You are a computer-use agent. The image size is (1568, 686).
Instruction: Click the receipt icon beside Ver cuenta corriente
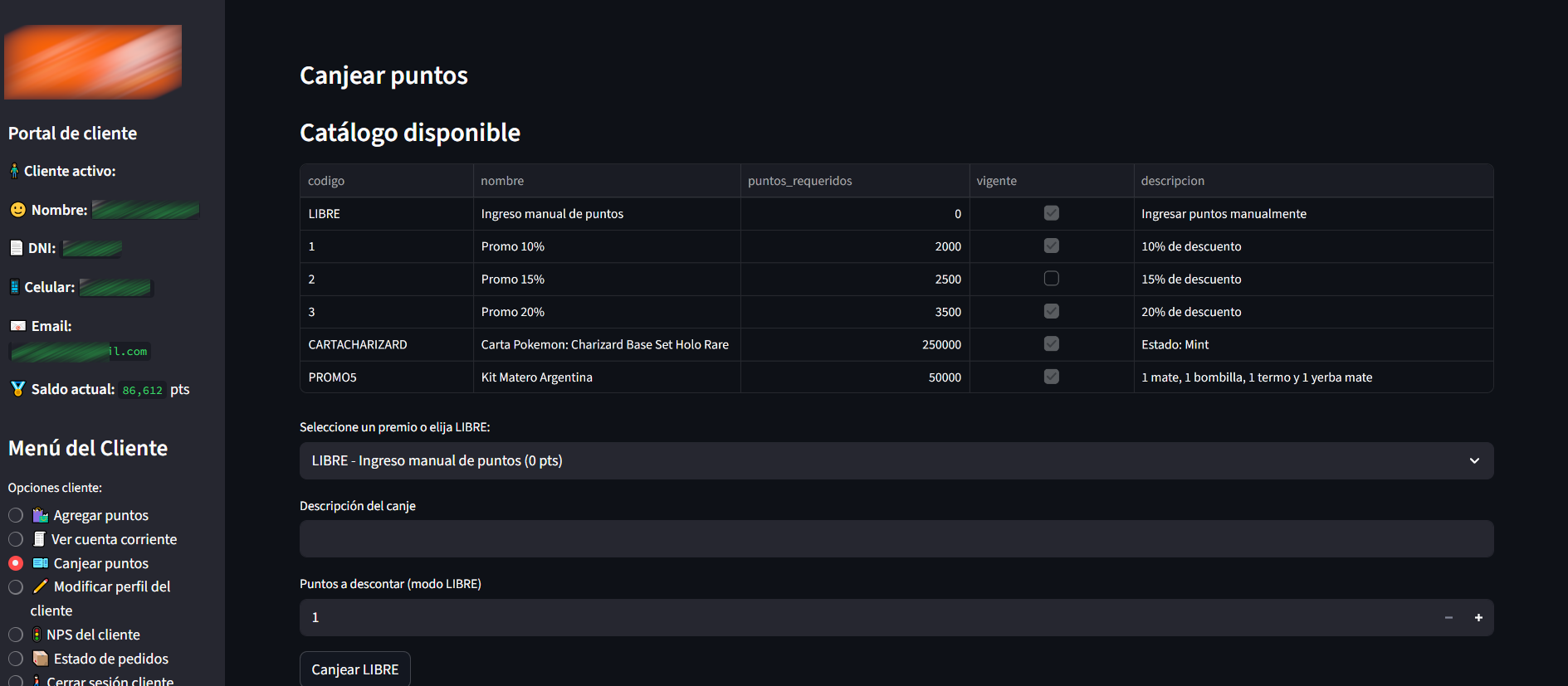tap(39, 539)
